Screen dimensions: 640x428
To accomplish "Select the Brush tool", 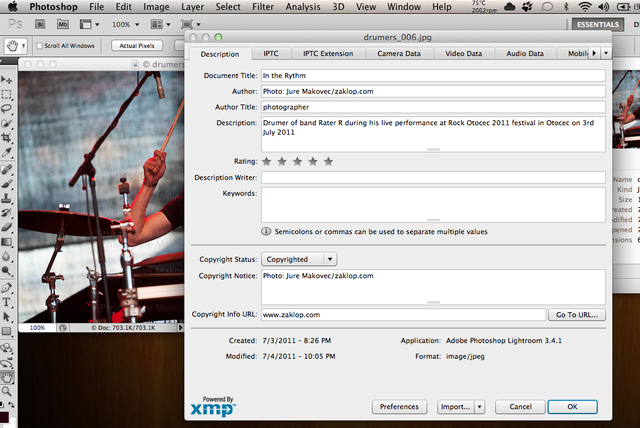I will click(6, 184).
